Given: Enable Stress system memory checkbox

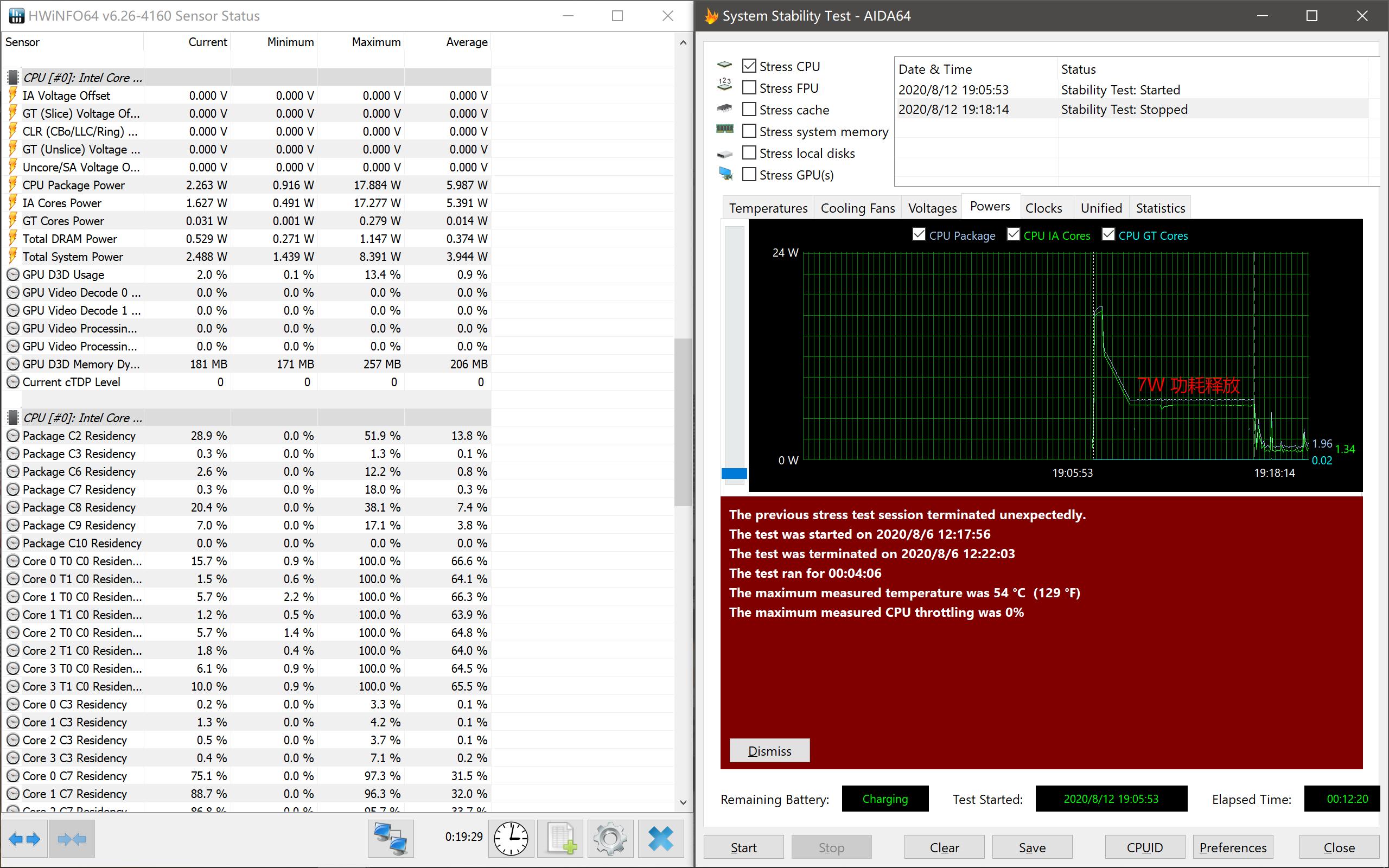Looking at the screenshot, I should [749, 131].
